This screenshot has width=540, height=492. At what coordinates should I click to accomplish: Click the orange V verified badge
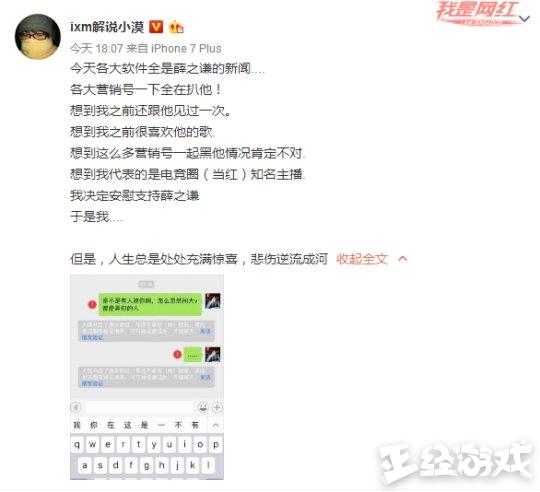pyautogui.click(x=156, y=27)
